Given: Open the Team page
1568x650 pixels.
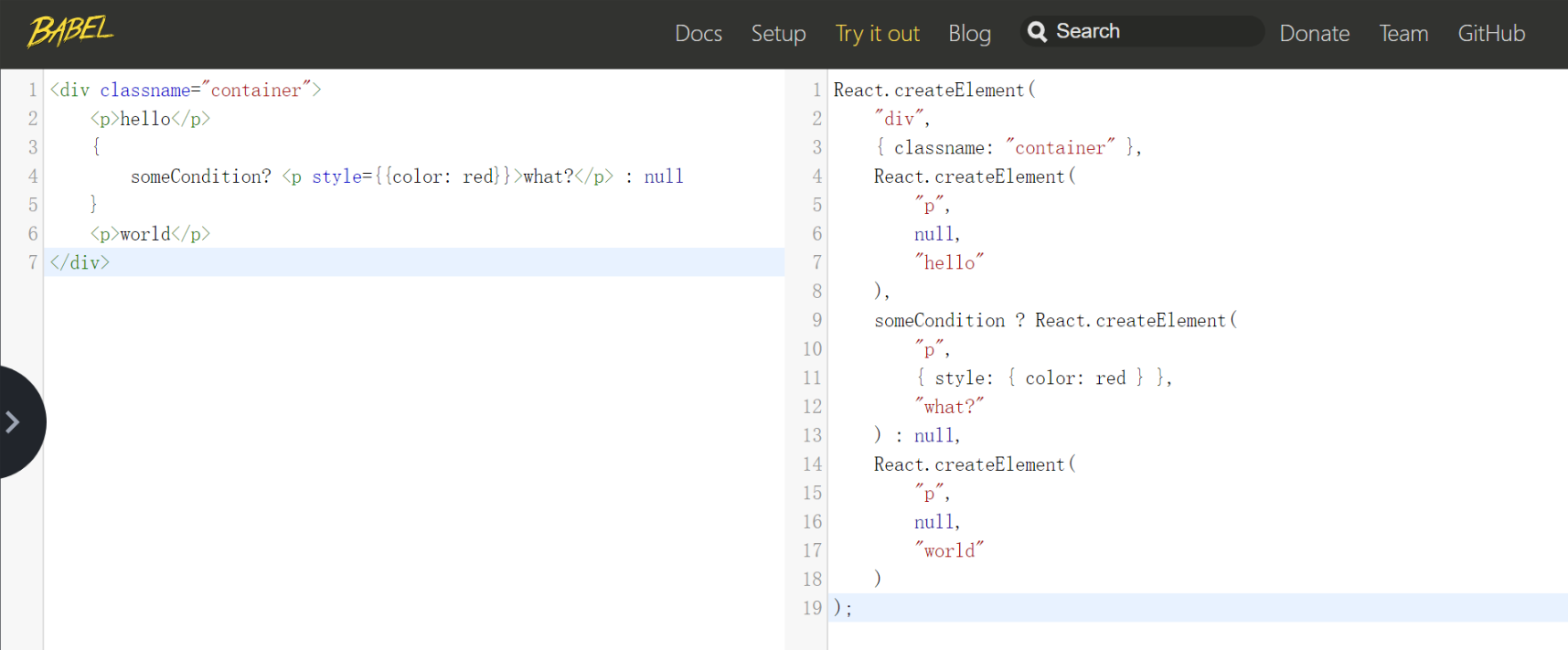Looking at the screenshot, I should tap(1403, 34).
